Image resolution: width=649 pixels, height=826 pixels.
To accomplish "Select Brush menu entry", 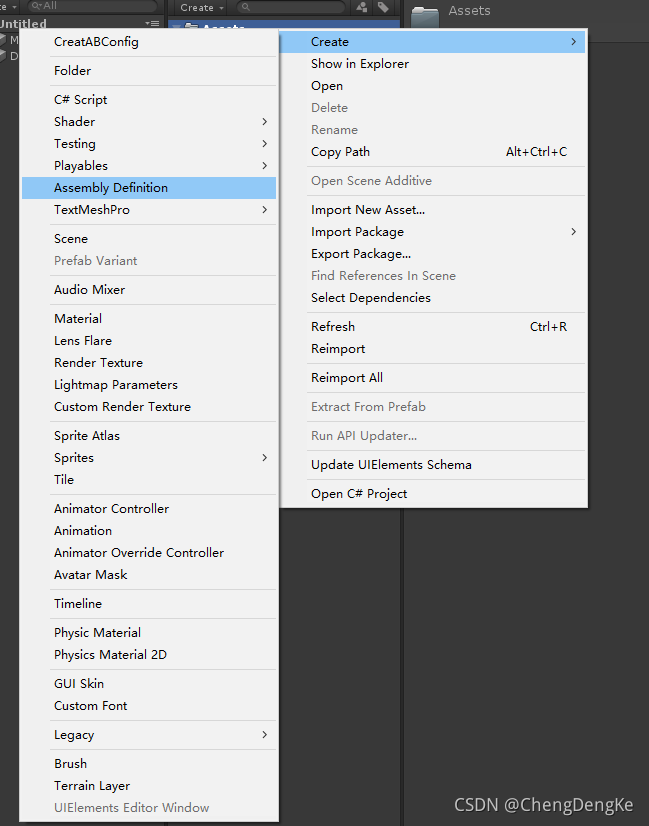I will tap(149, 764).
